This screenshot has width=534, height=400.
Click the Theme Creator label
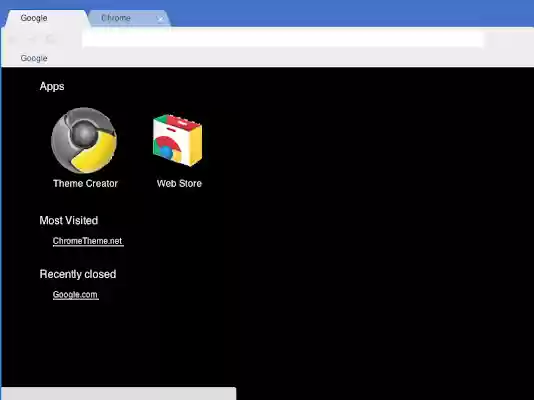(x=85, y=183)
